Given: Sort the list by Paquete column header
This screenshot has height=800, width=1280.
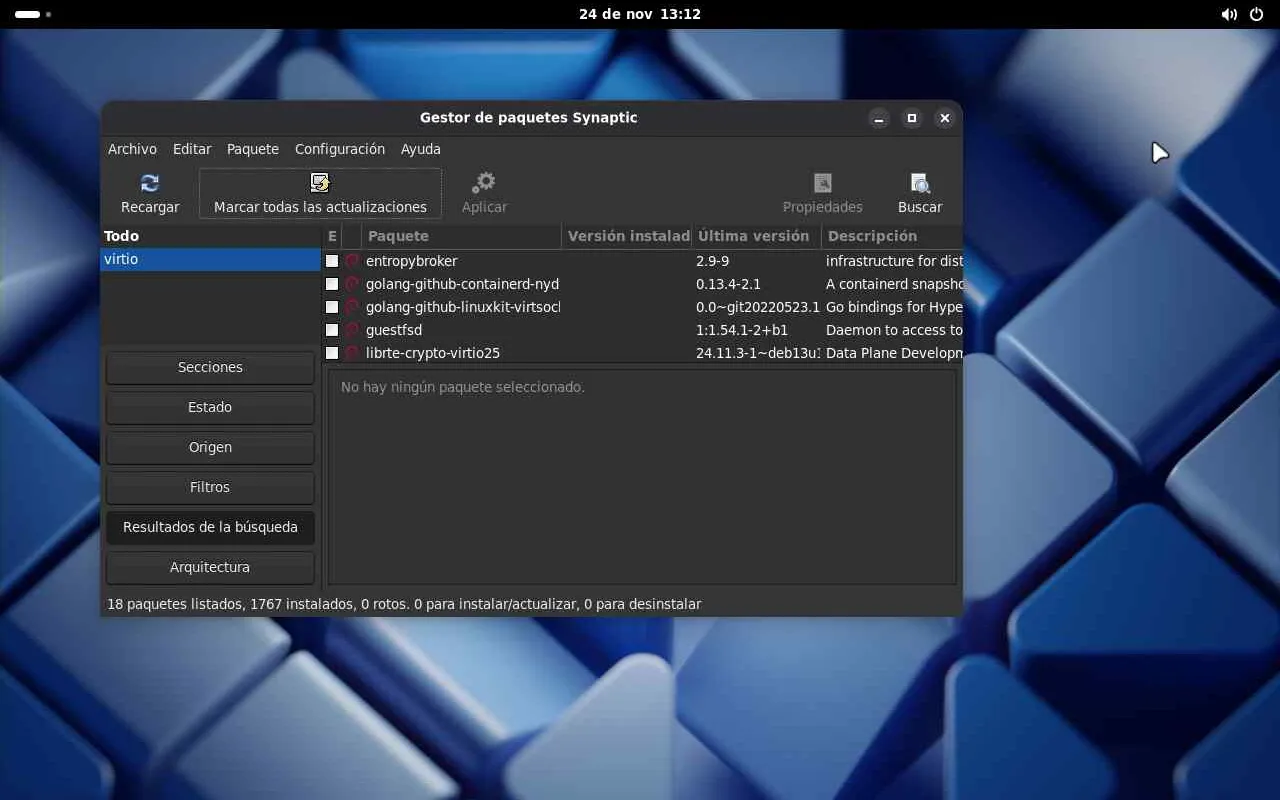Looking at the screenshot, I should click(461, 236).
